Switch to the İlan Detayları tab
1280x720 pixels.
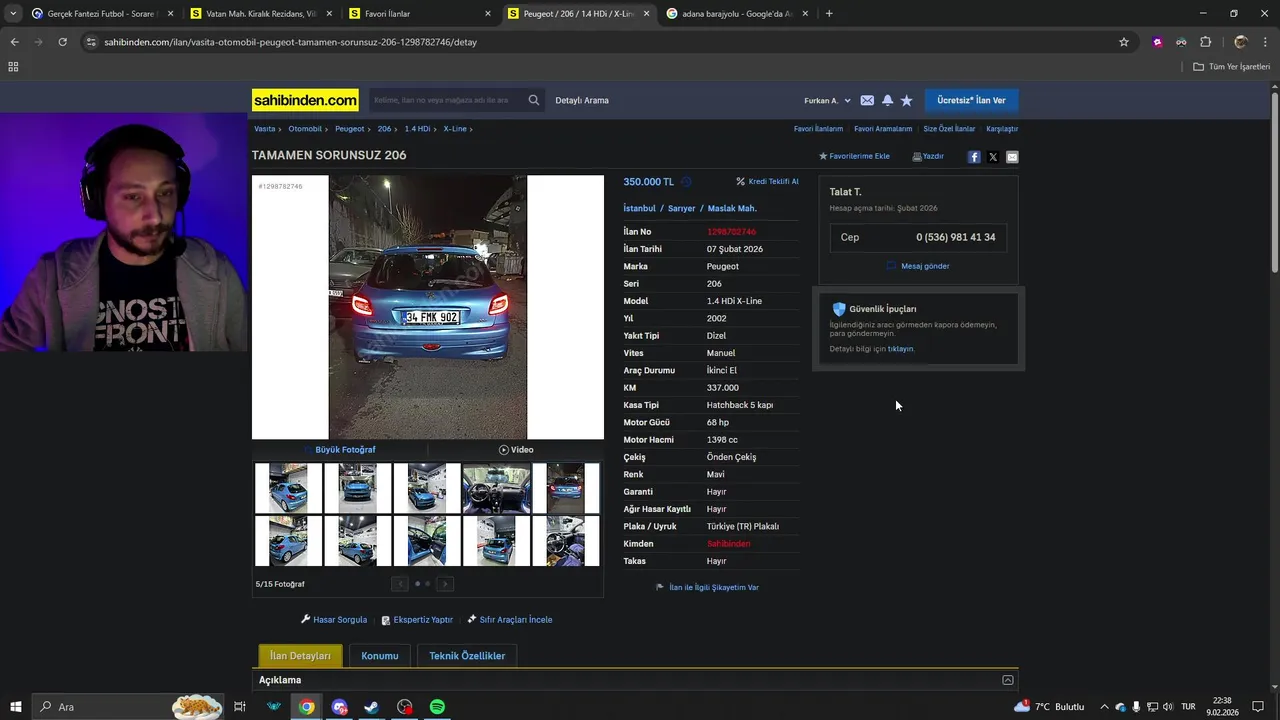300,656
